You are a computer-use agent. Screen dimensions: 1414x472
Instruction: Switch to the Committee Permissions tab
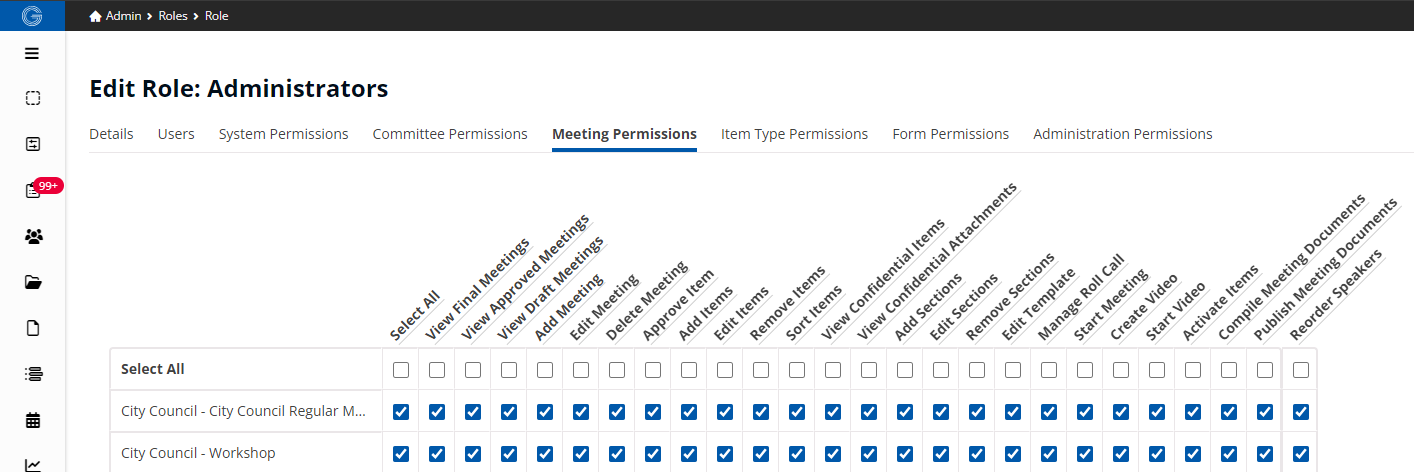[450, 134]
